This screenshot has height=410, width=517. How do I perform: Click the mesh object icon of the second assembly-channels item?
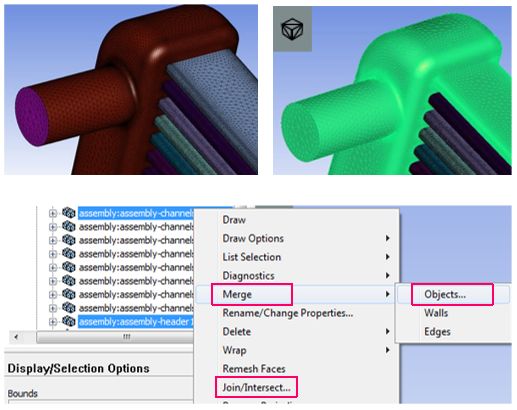(69, 226)
